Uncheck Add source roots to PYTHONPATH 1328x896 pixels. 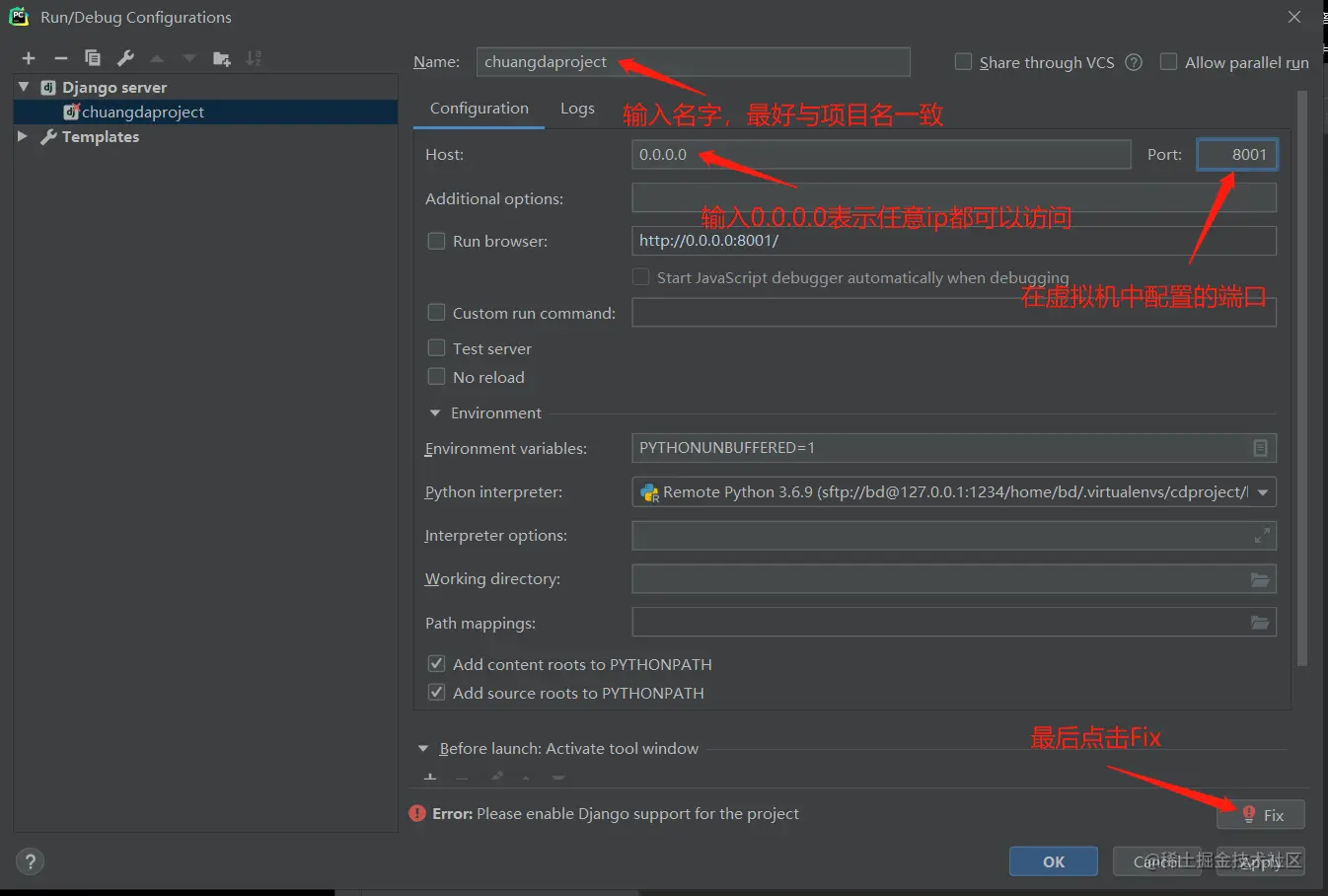tap(436, 693)
